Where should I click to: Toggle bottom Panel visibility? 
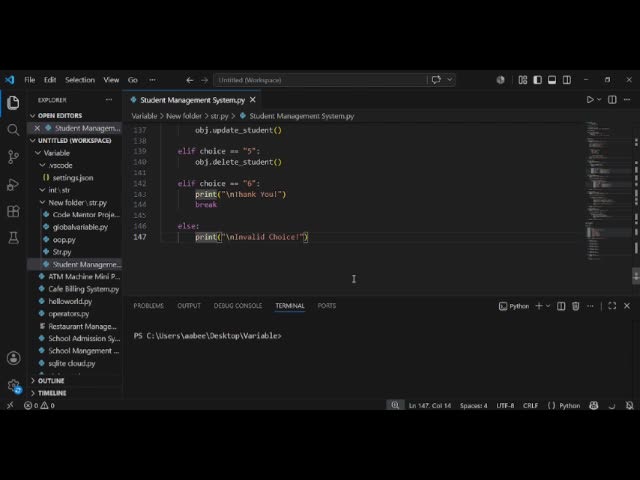click(x=552, y=80)
